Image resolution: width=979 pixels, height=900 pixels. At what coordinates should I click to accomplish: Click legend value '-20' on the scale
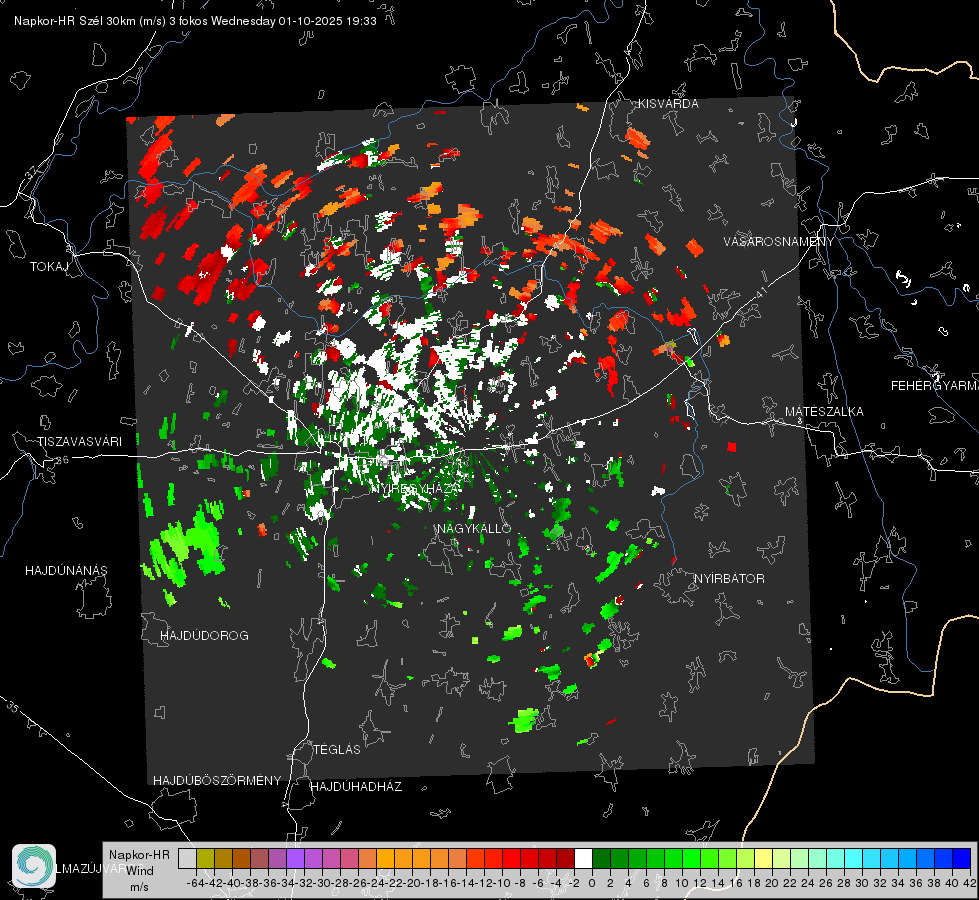click(x=412, y=883)
